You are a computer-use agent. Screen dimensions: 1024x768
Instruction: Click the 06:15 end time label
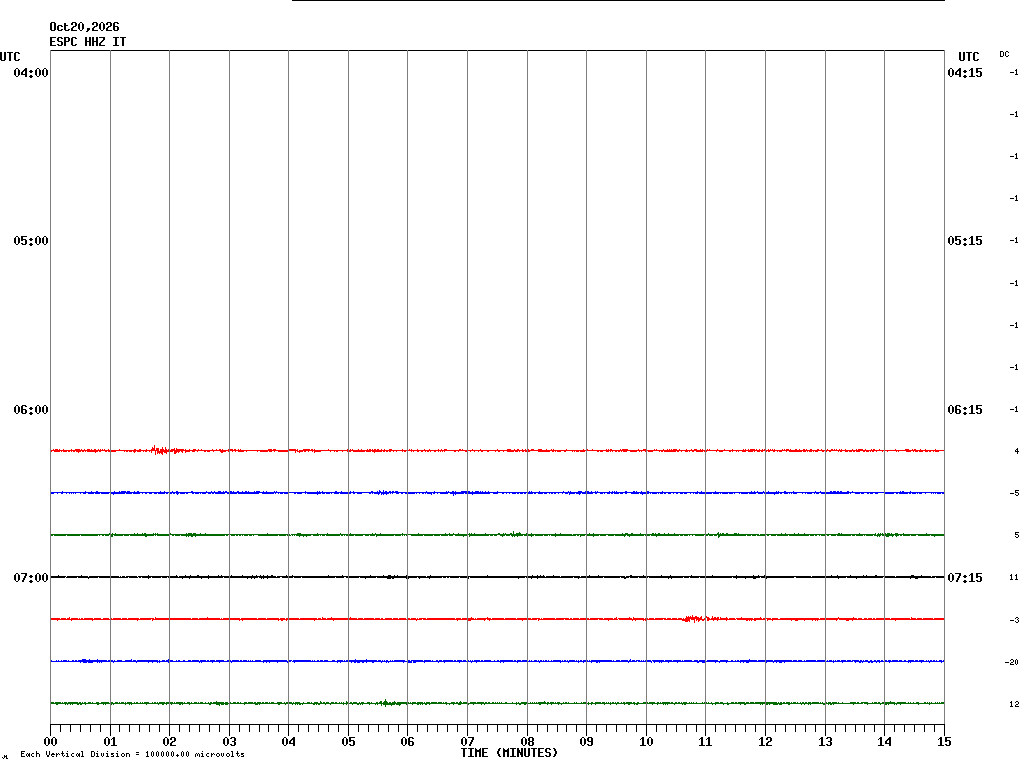coord(965,410)
